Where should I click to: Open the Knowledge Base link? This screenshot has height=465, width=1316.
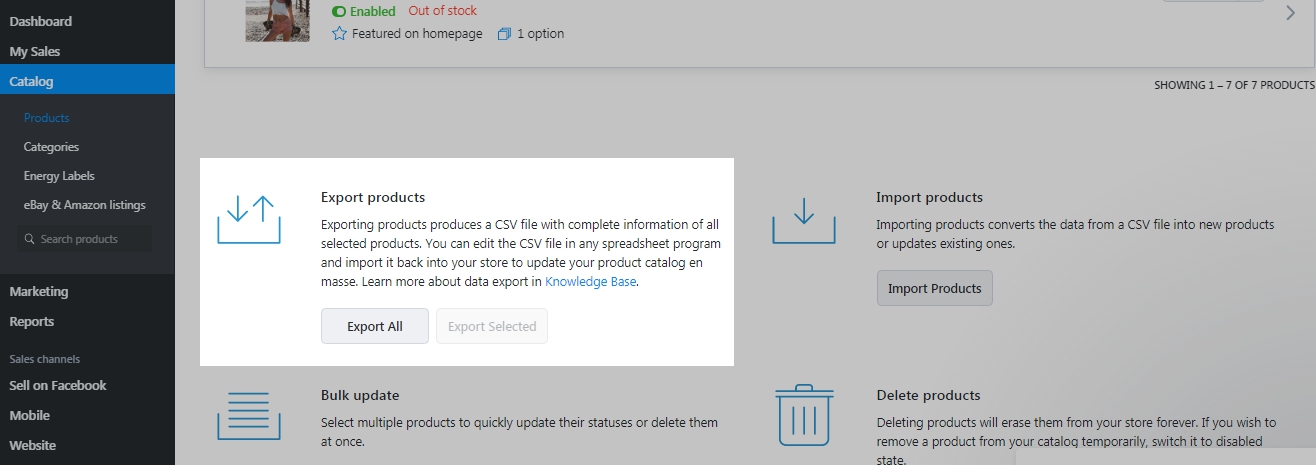(591, 282)
